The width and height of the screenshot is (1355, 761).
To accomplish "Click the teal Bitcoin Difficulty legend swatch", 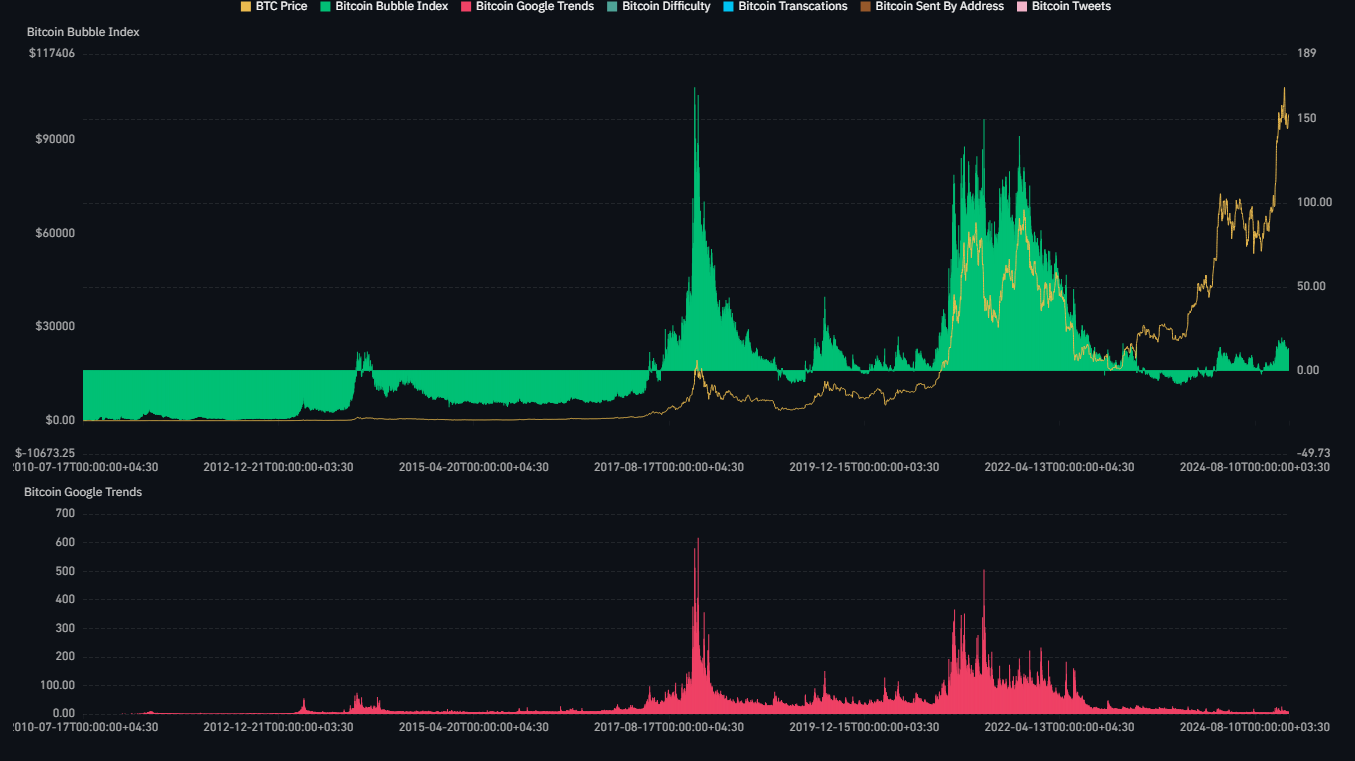I will click(612, 7).
